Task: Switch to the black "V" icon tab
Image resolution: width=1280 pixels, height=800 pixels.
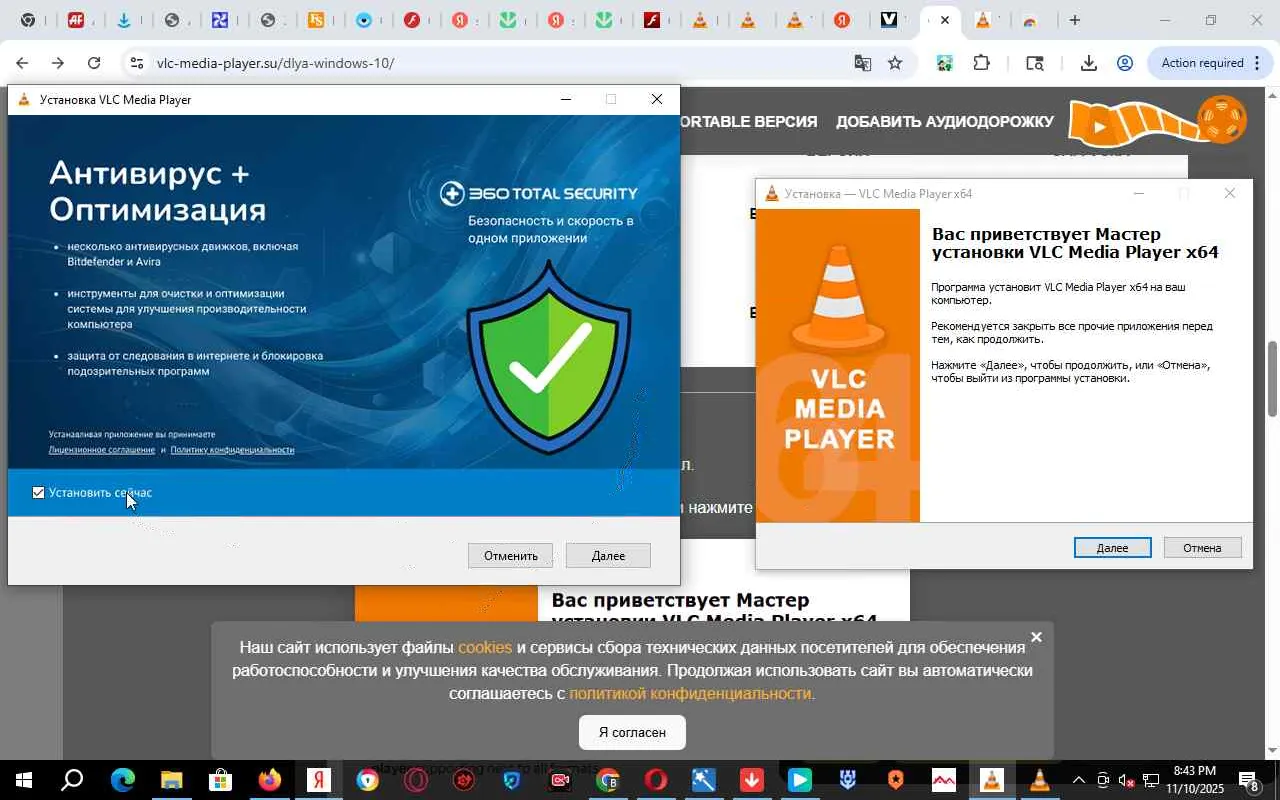Action: 889,20
